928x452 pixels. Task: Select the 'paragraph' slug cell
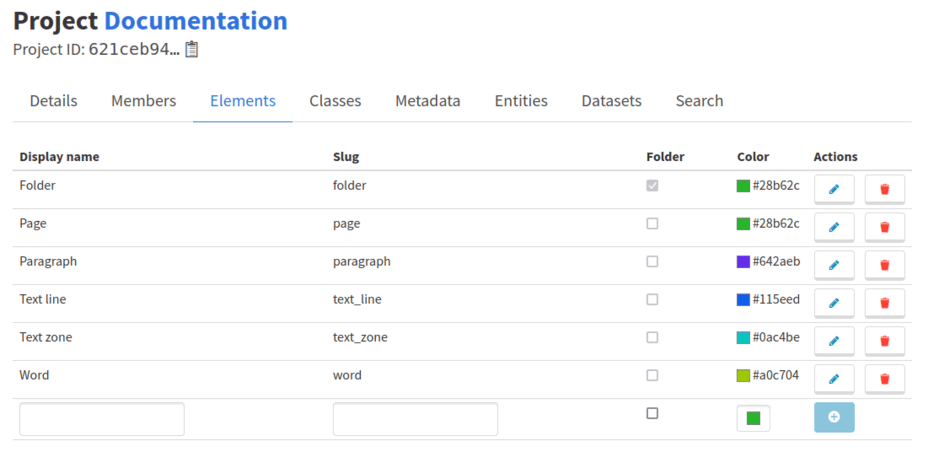click(x=362, y=261)
